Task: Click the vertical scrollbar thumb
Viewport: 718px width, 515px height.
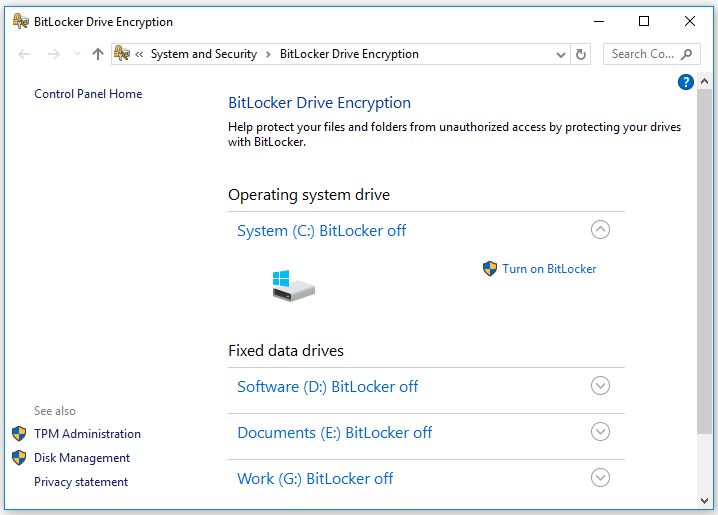Action: [704, 261]
